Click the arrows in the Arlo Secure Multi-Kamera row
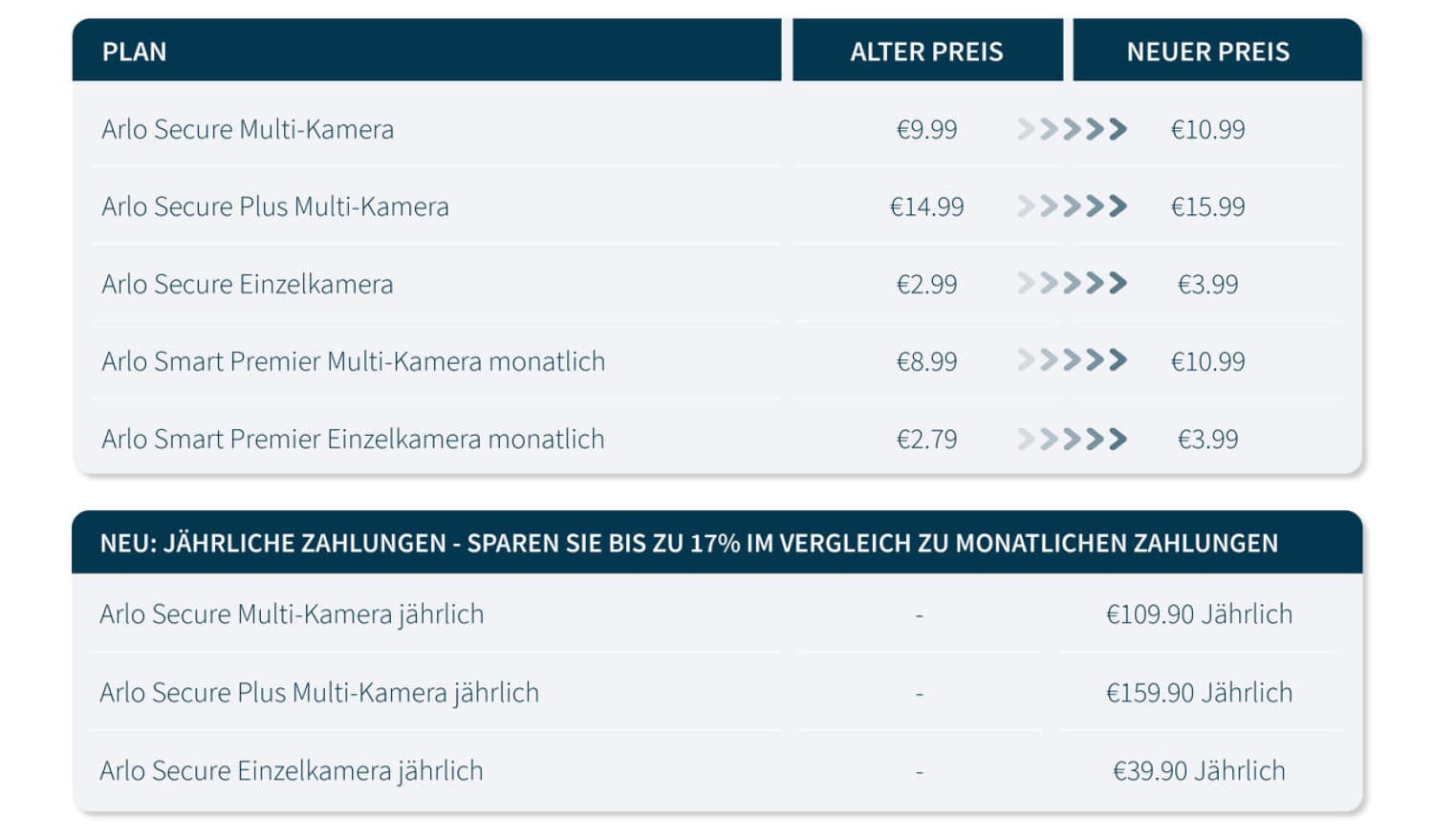This screenshot has height=840, width=1434. [1072, 129]
